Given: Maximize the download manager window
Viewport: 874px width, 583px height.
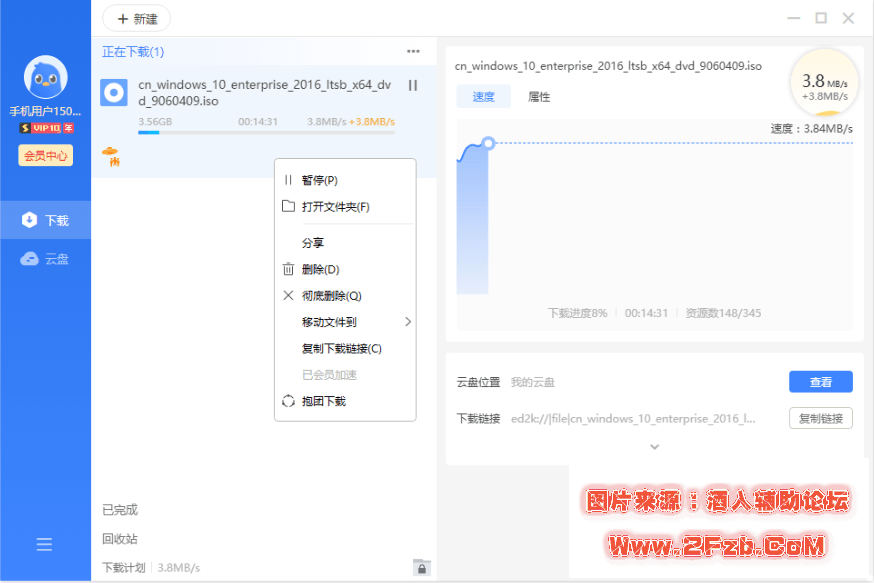Looking at the screenshot, I should pyautogui.click(x=820, y=18).
